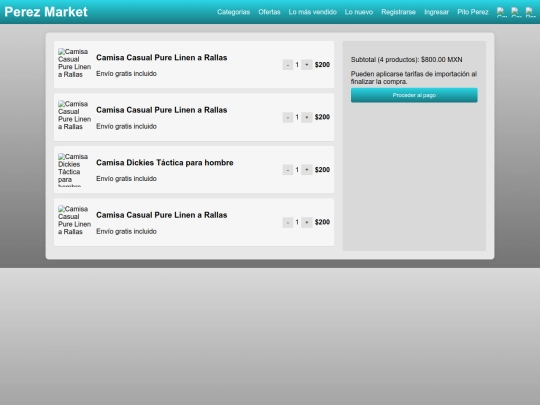Go to the Ofertas section
Viewport: 540px width, 405px height.
pos(269,12)
